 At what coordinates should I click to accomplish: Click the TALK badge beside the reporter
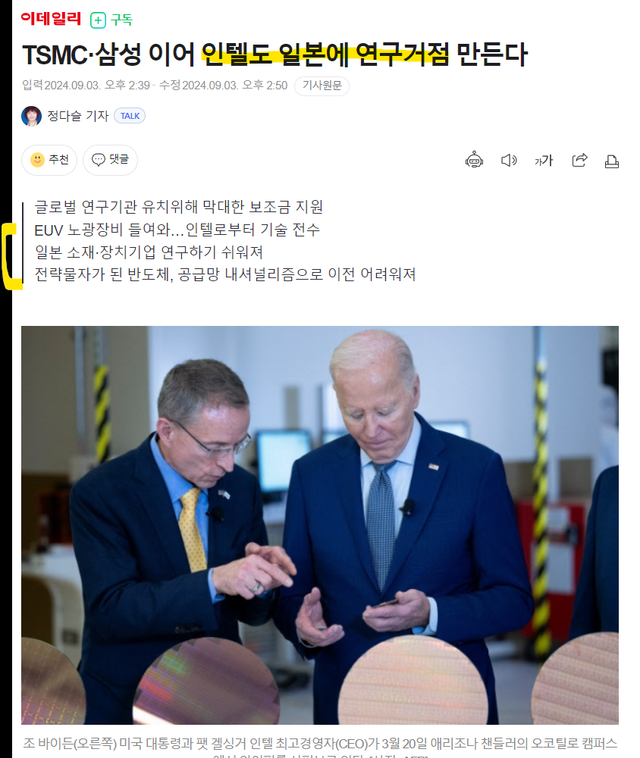[130, 116]
